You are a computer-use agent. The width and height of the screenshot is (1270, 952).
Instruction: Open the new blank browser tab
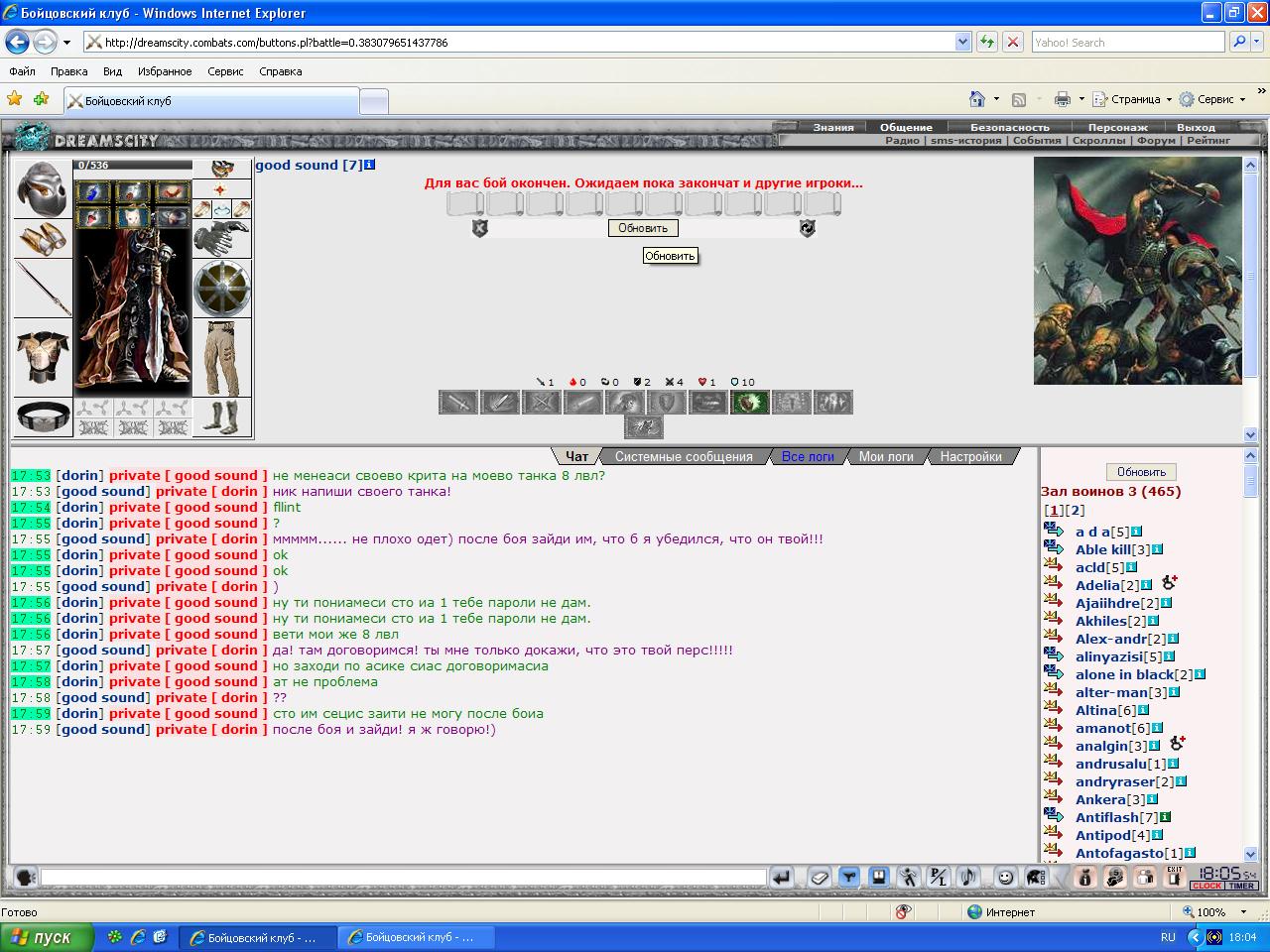373,101
